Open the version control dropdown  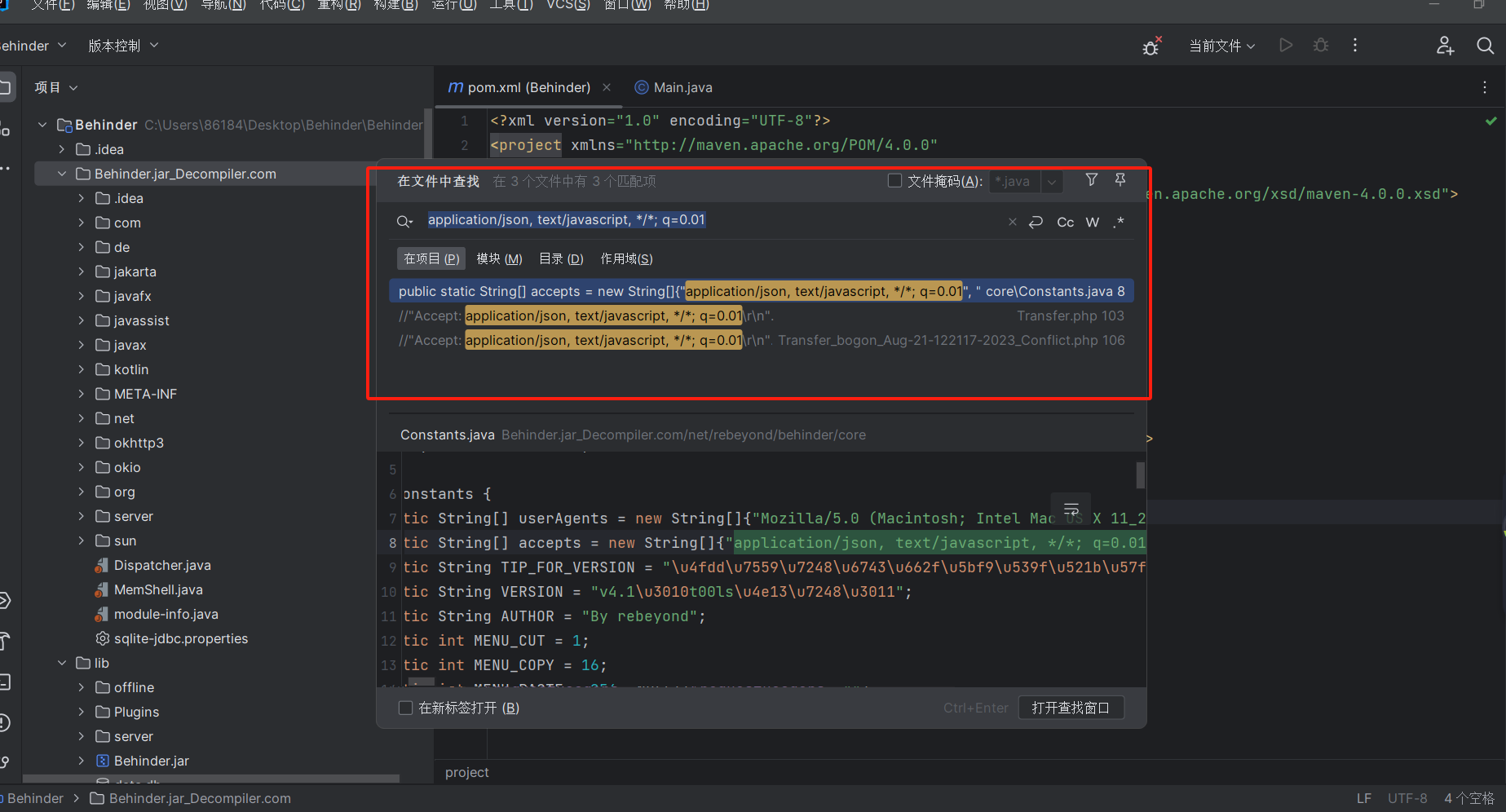point(123,46)
